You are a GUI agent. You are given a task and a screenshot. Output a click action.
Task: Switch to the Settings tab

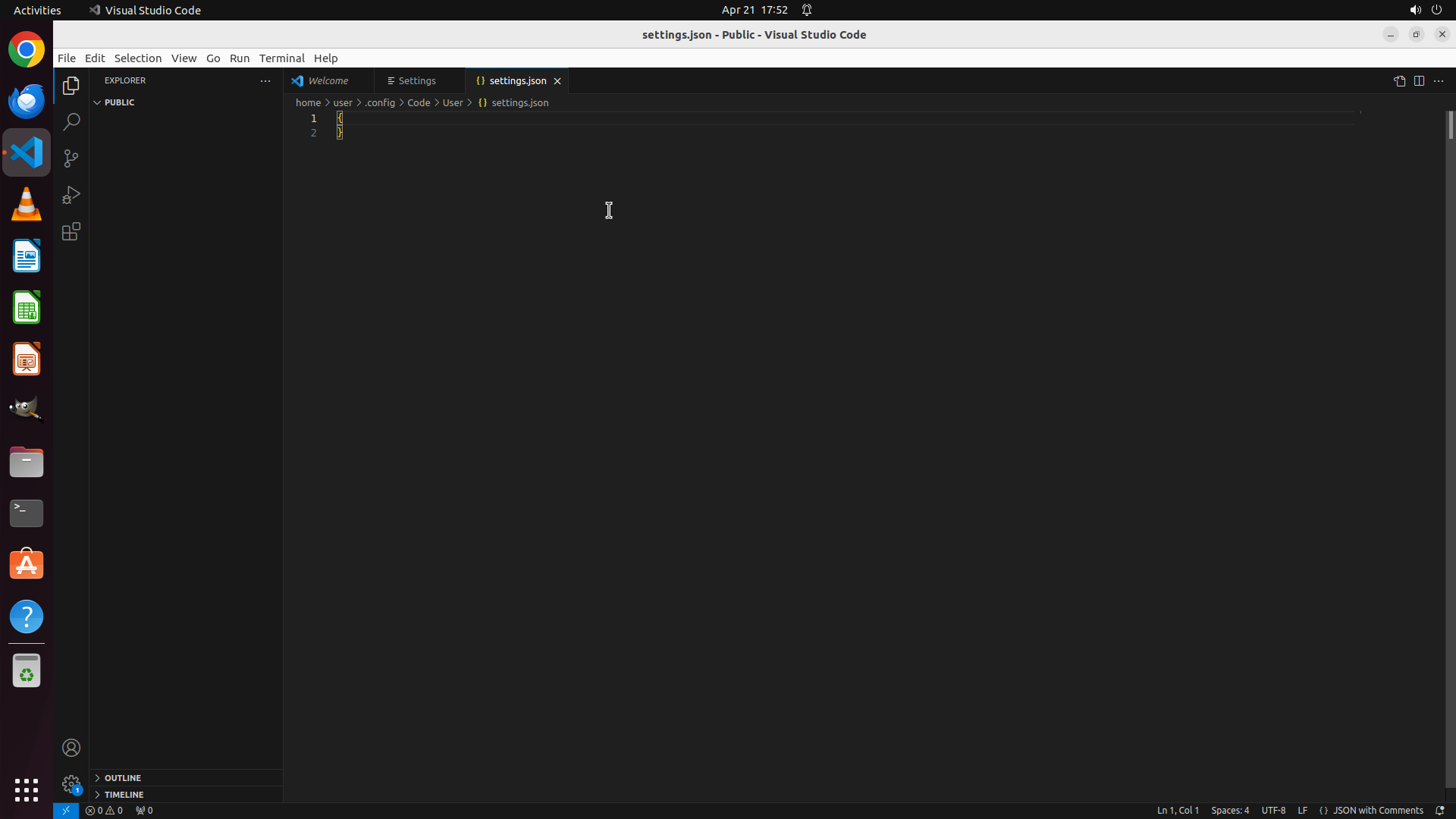click(416, 80)
